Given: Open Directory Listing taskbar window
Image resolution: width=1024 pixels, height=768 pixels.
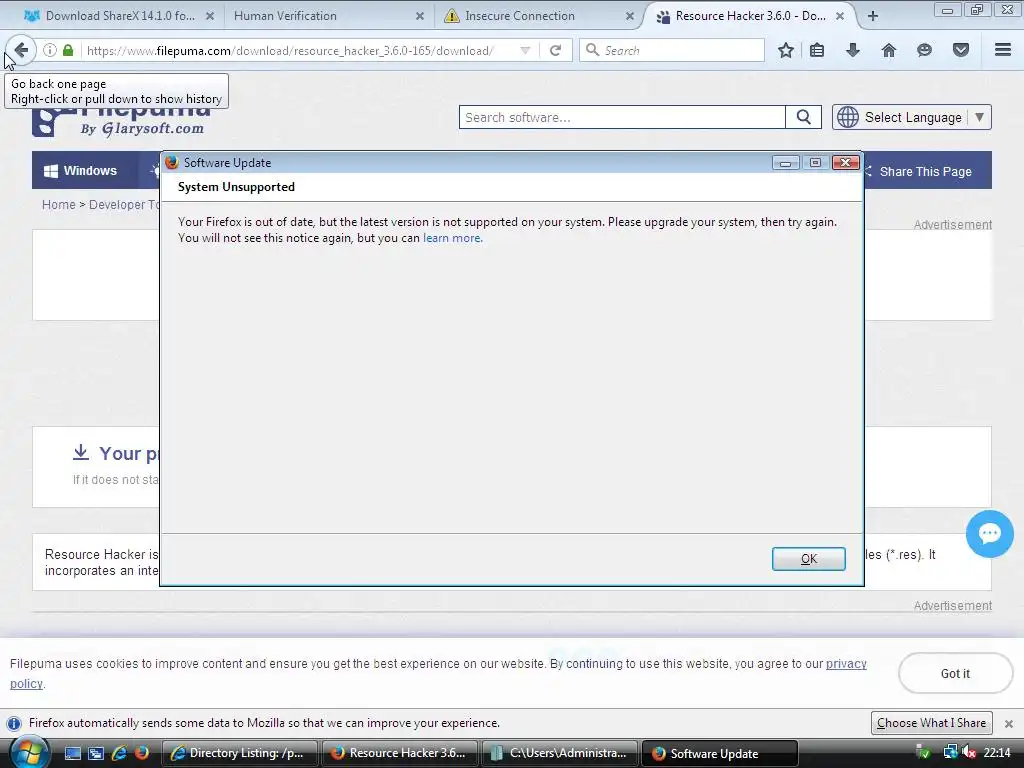Looking at the screenshot, I should [x=239, y=753].
